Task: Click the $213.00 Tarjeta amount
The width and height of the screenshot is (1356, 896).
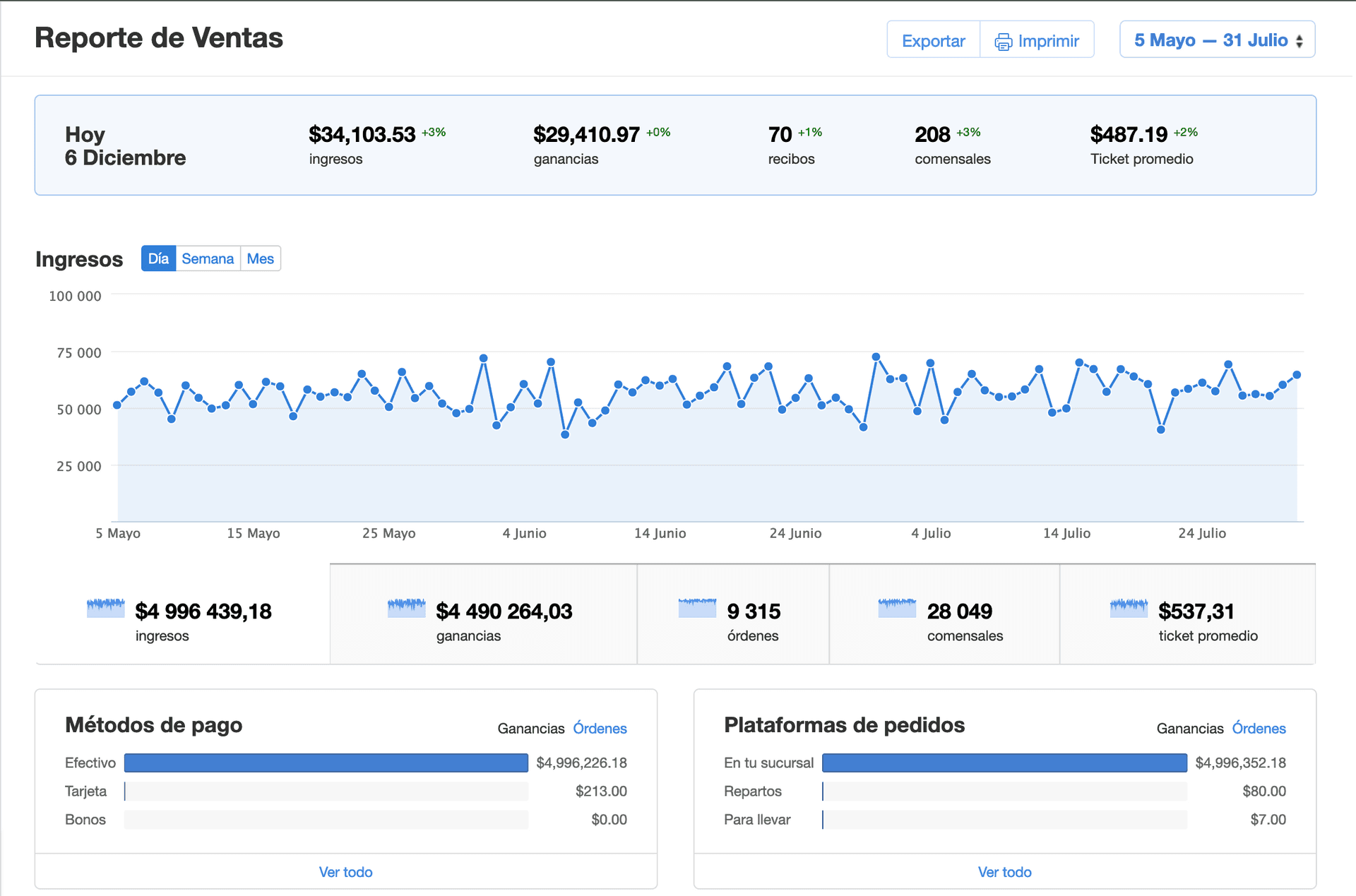Action: (601, 791)
